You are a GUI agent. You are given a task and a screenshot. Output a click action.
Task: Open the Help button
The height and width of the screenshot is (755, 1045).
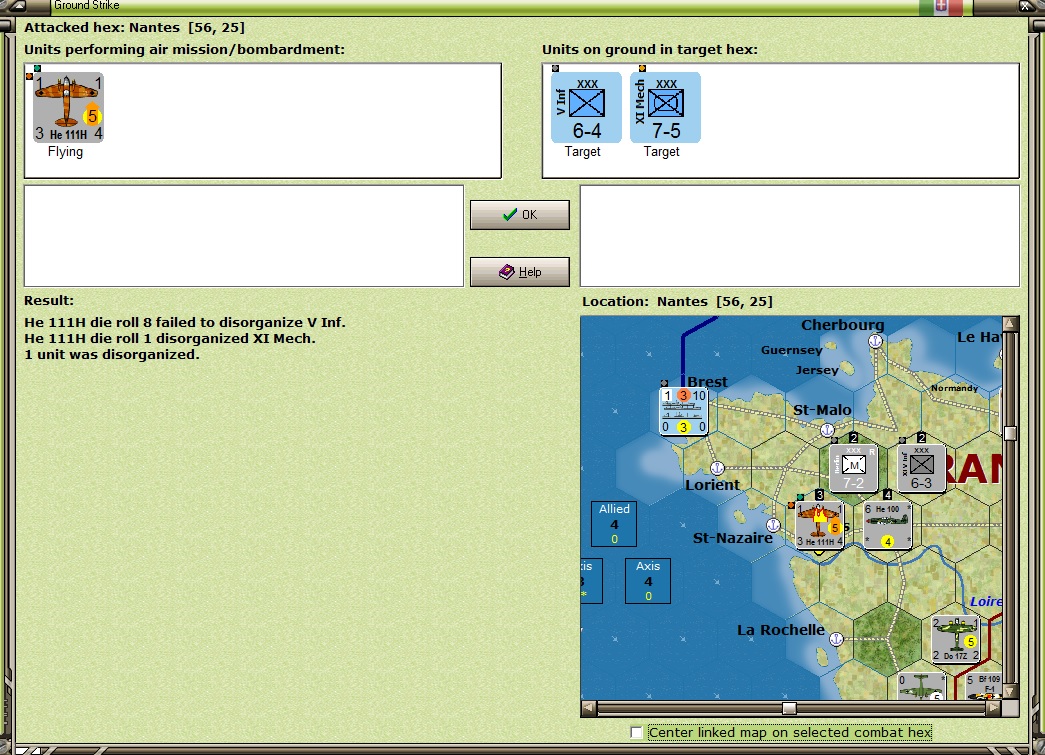pos(520,272)
